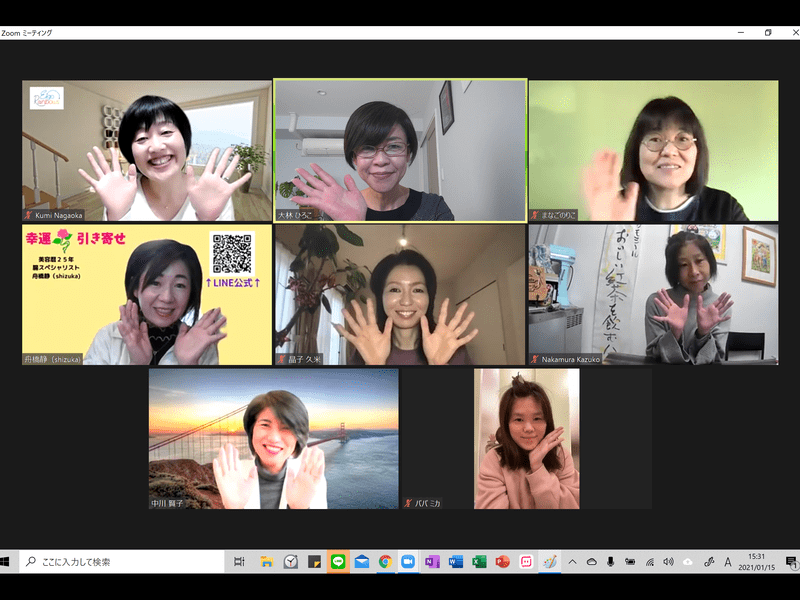This screenshot has height=600, width=800.
Task: Launch Google Chrome from the taskbar
Action: [385, 562]
